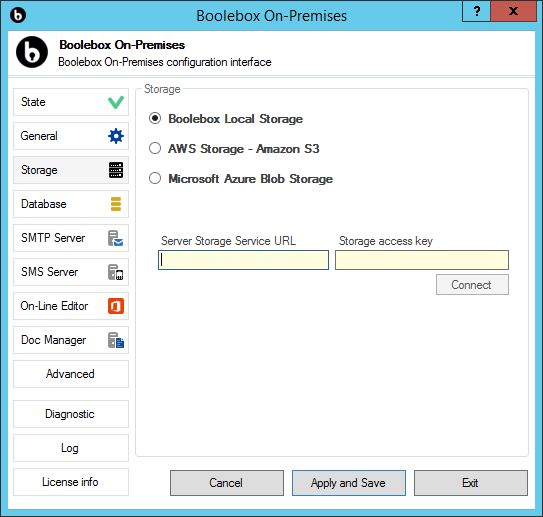Click the Storage access key label
Viewport: 543px width, 517px height.
click(386, 241)
